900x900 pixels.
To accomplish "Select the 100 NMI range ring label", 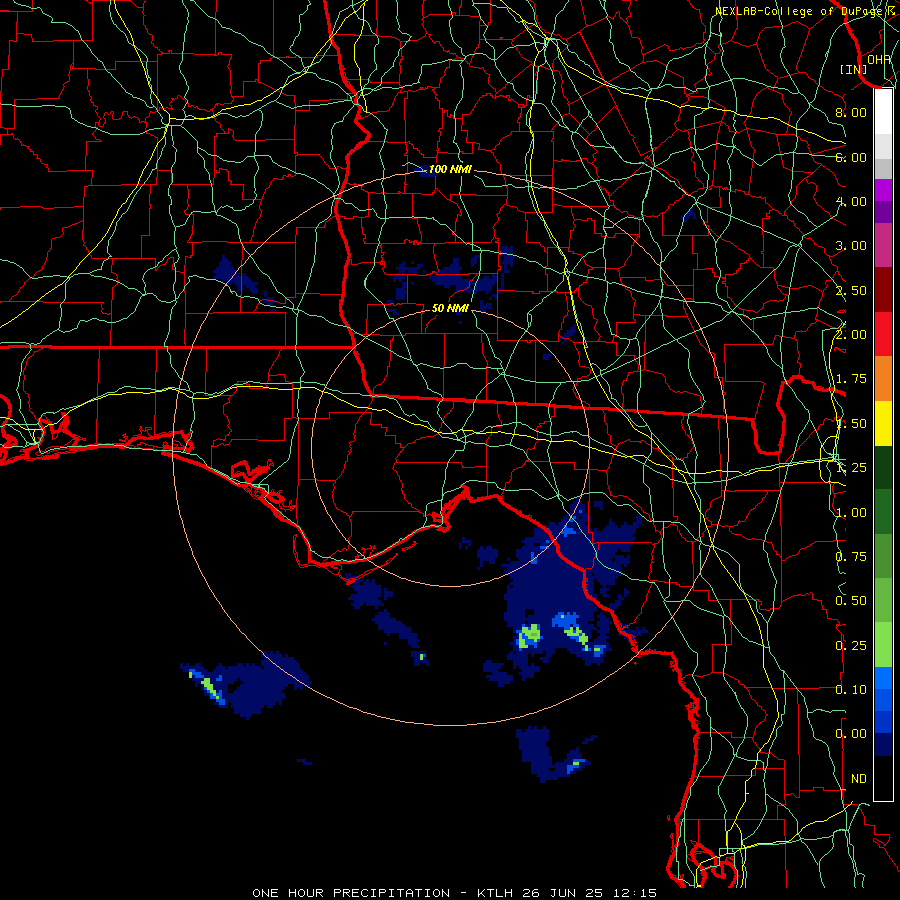I will (x=450, y=169).
